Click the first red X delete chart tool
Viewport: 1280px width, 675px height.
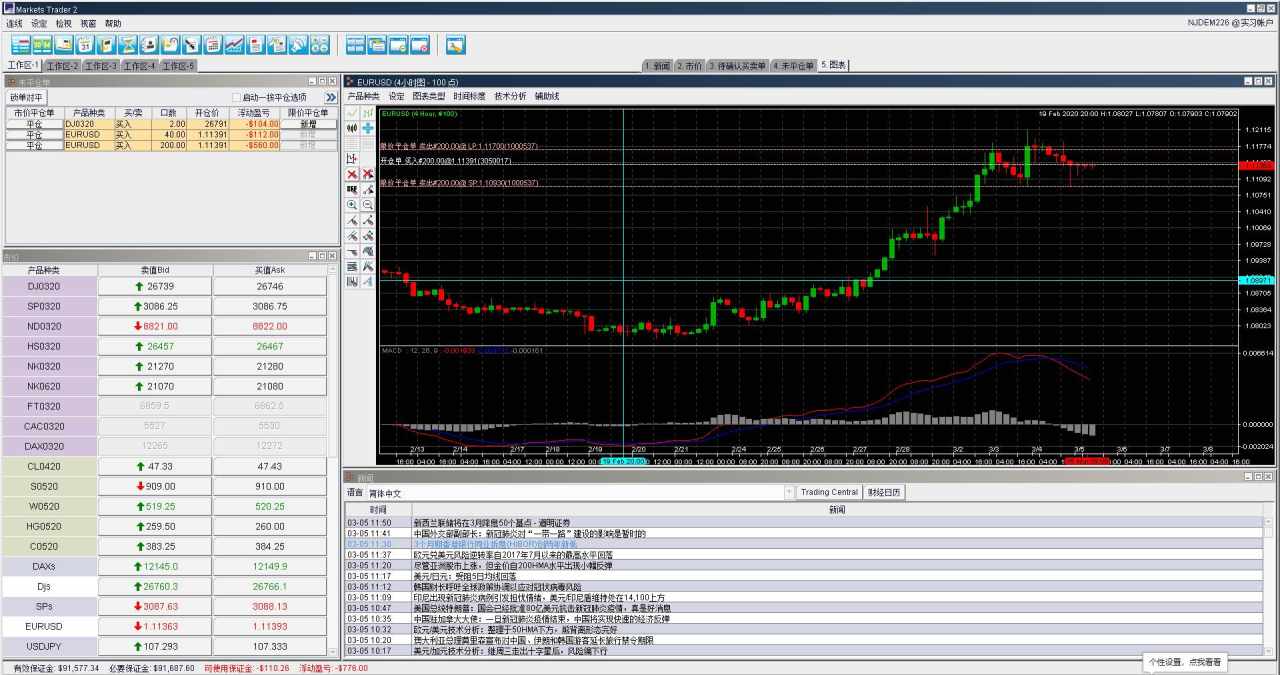pos(352,174)
